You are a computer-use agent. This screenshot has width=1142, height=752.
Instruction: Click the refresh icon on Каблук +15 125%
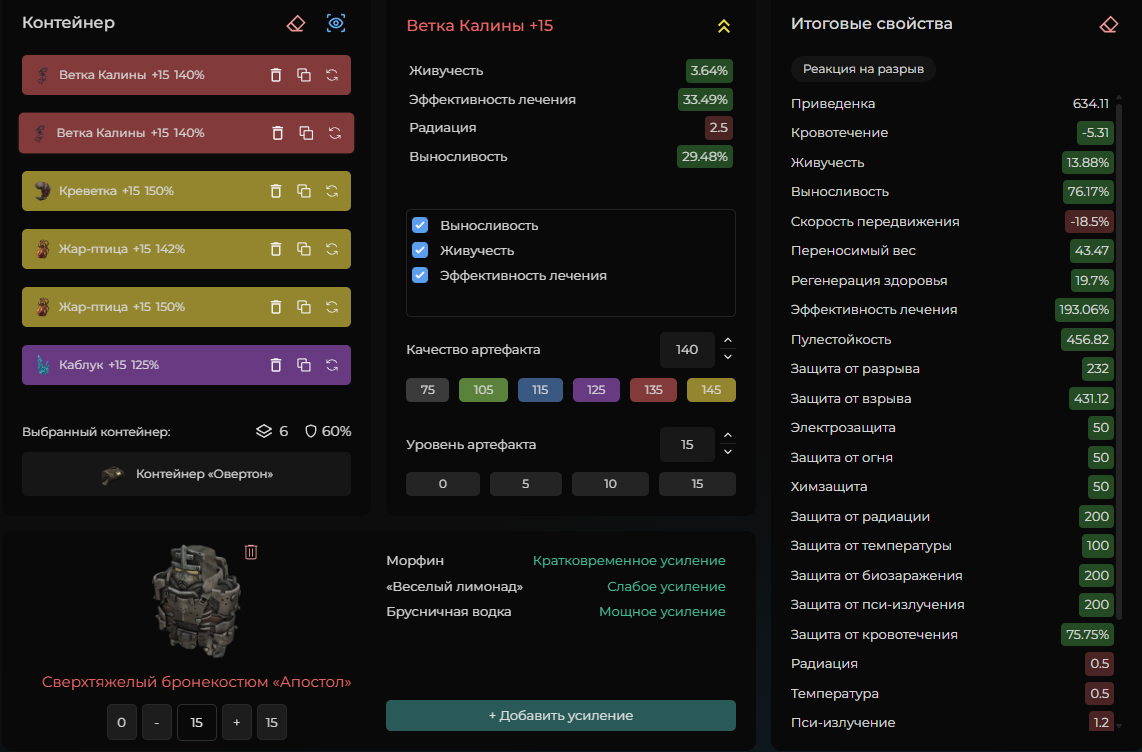[x=332, y=365]
